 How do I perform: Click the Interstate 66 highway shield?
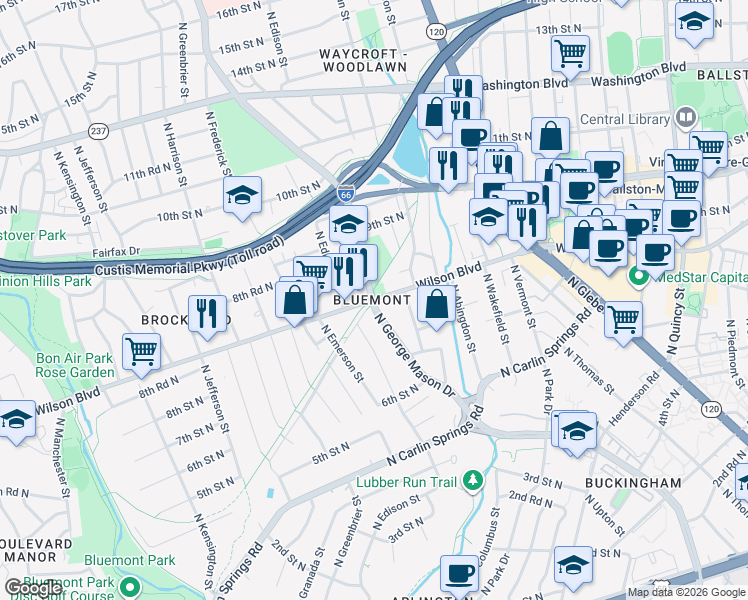(345, 194)
